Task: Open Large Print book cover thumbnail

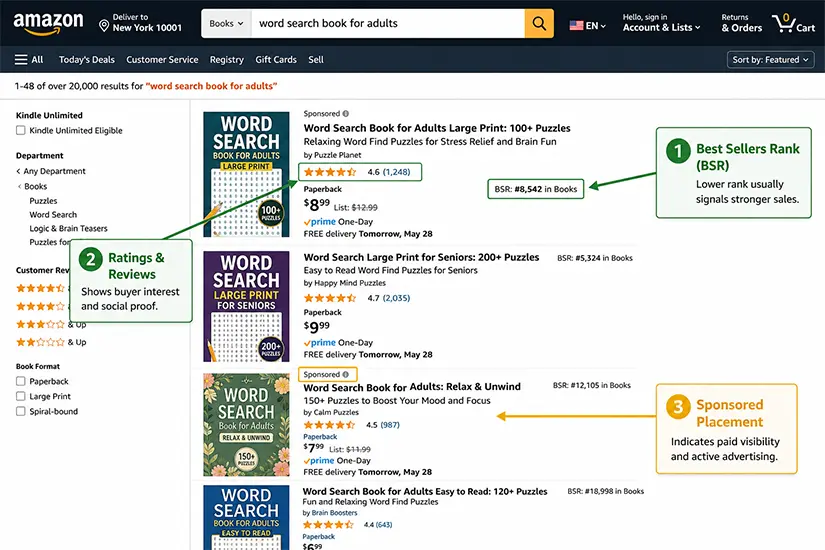Action: click(246, 174)
